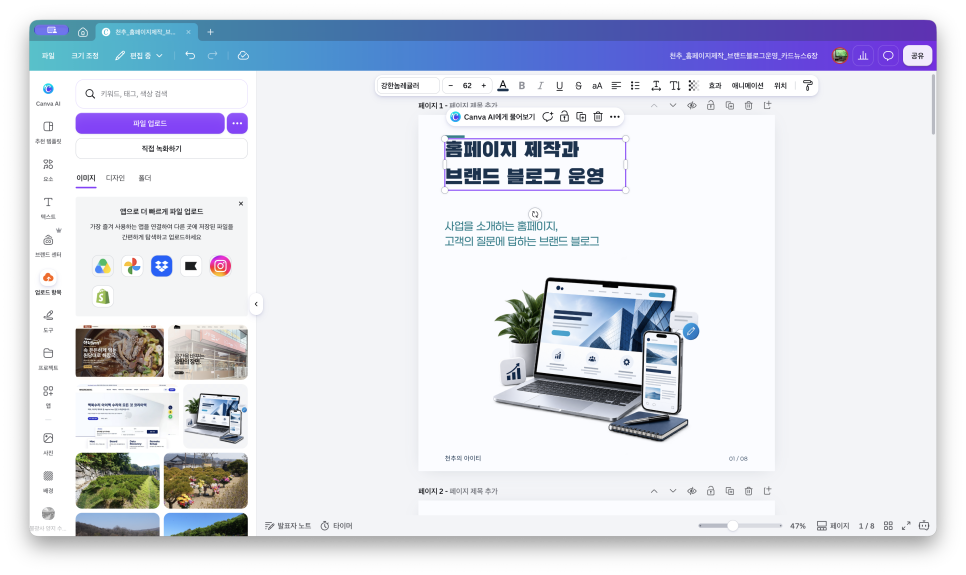The width and height of the screenshot is (966, 575).
Task: Open the analytics chart icon
Action: click(863, 55)
